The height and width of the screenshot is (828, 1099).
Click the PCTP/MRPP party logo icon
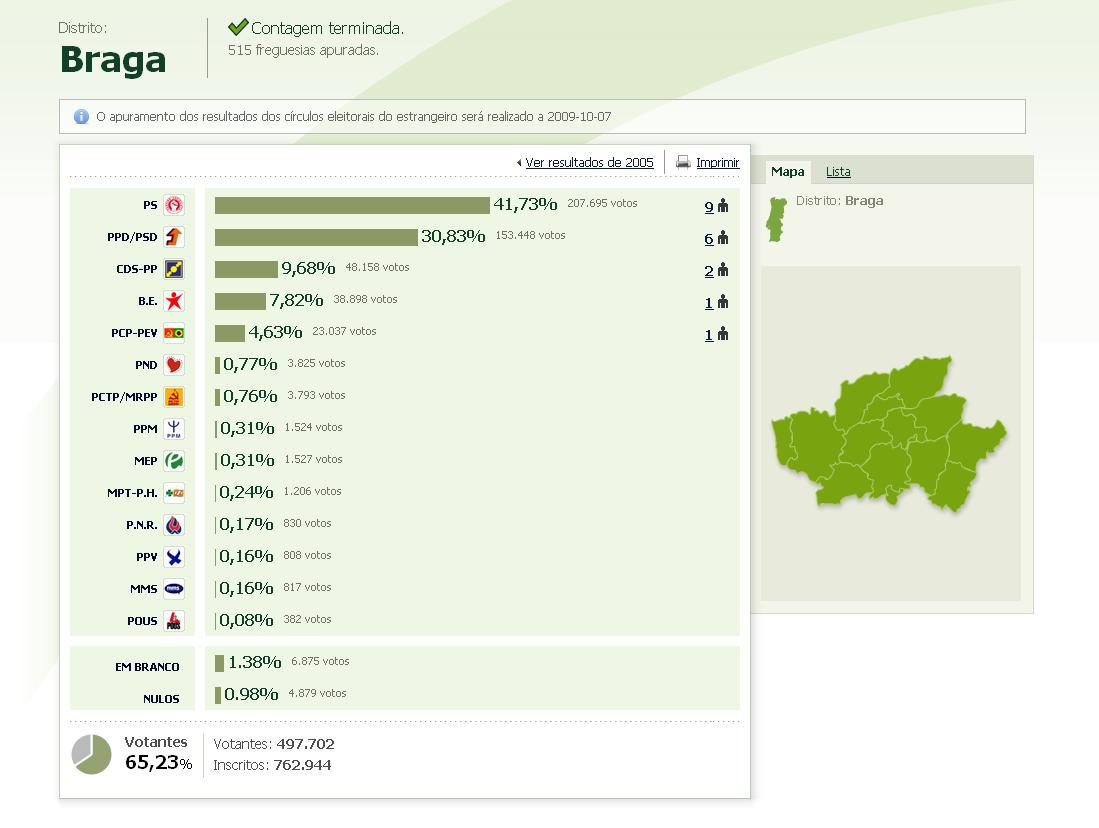click(174, 397)
